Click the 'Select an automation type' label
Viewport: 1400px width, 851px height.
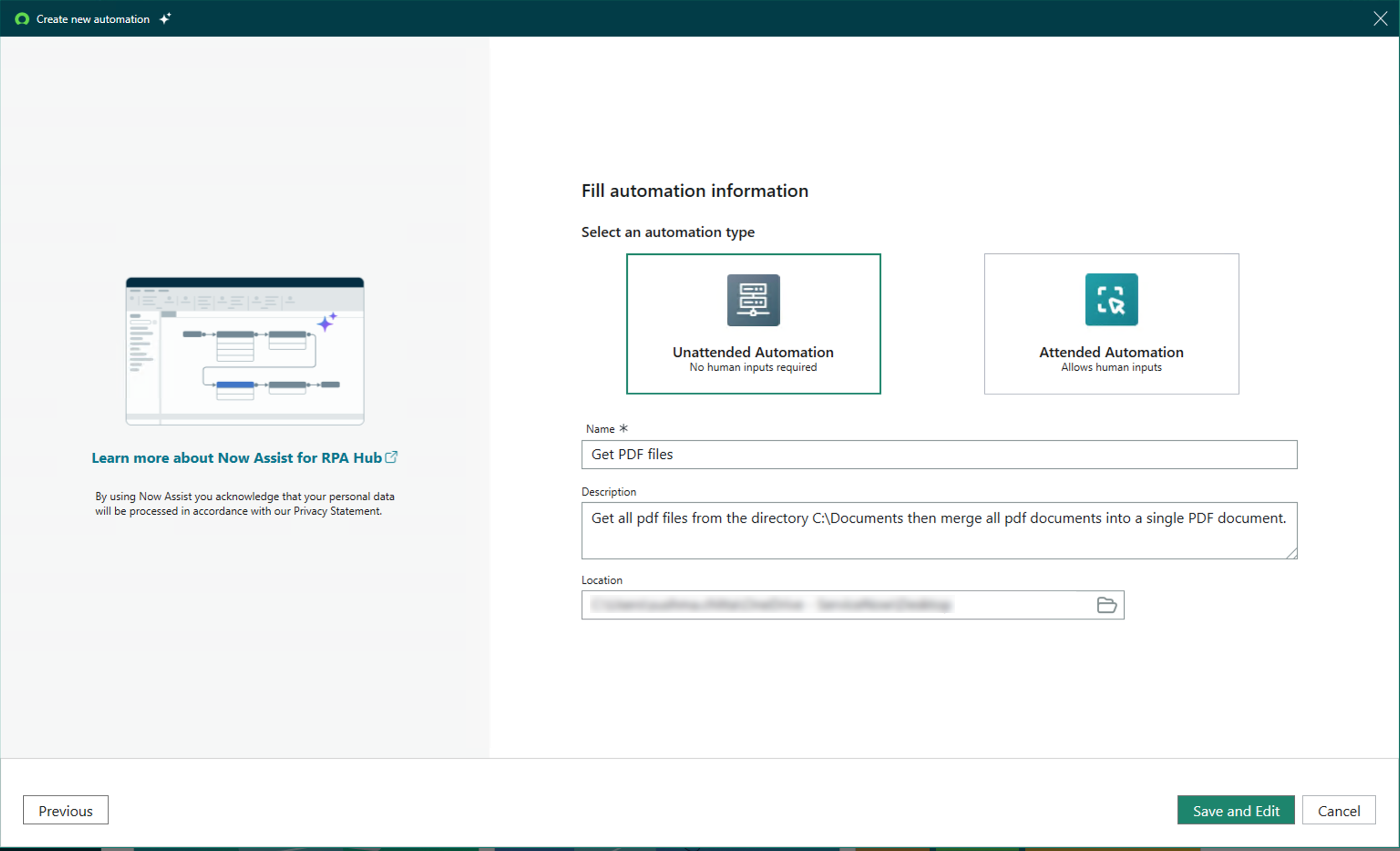tap(668, 232)
